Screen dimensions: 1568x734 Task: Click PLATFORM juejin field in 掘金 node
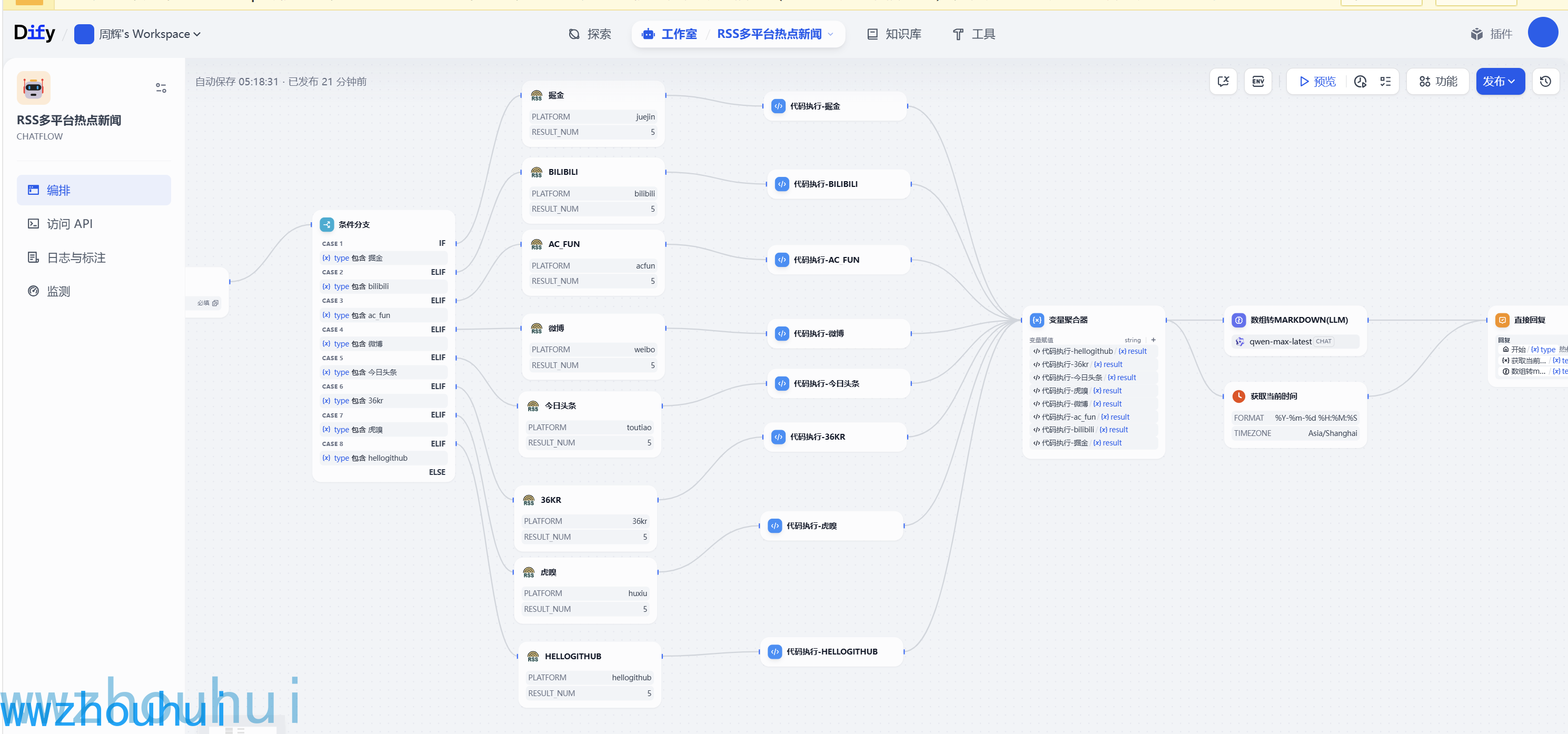point(593,117)
